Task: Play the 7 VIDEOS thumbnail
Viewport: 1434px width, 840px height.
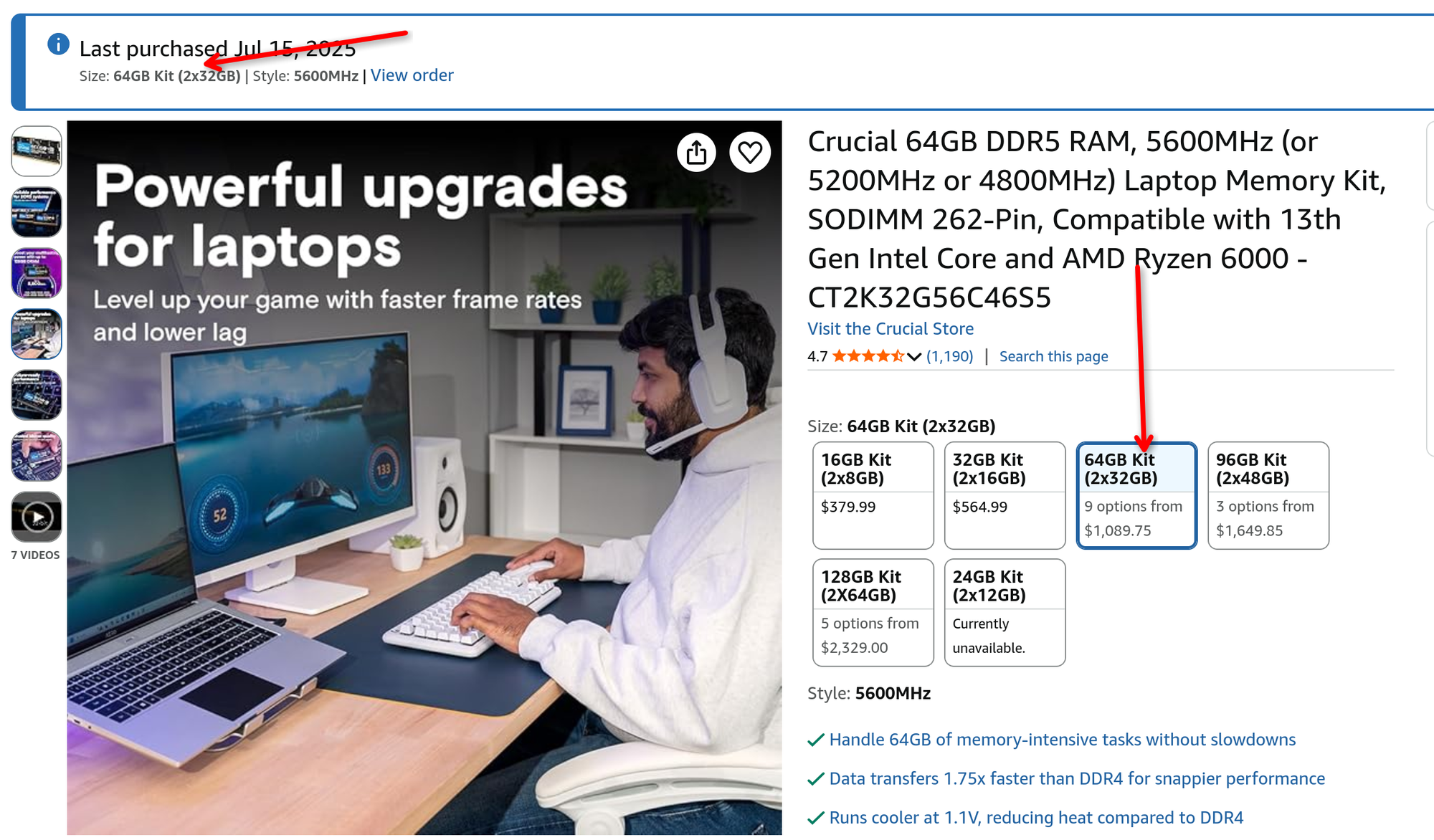Action: tap(37, 517)
